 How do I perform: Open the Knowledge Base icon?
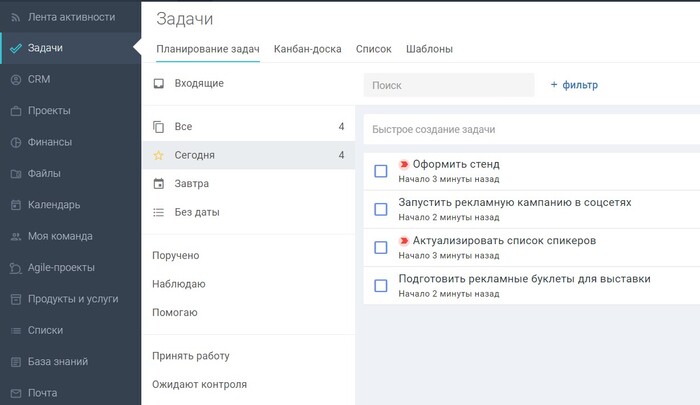point(15,362)
